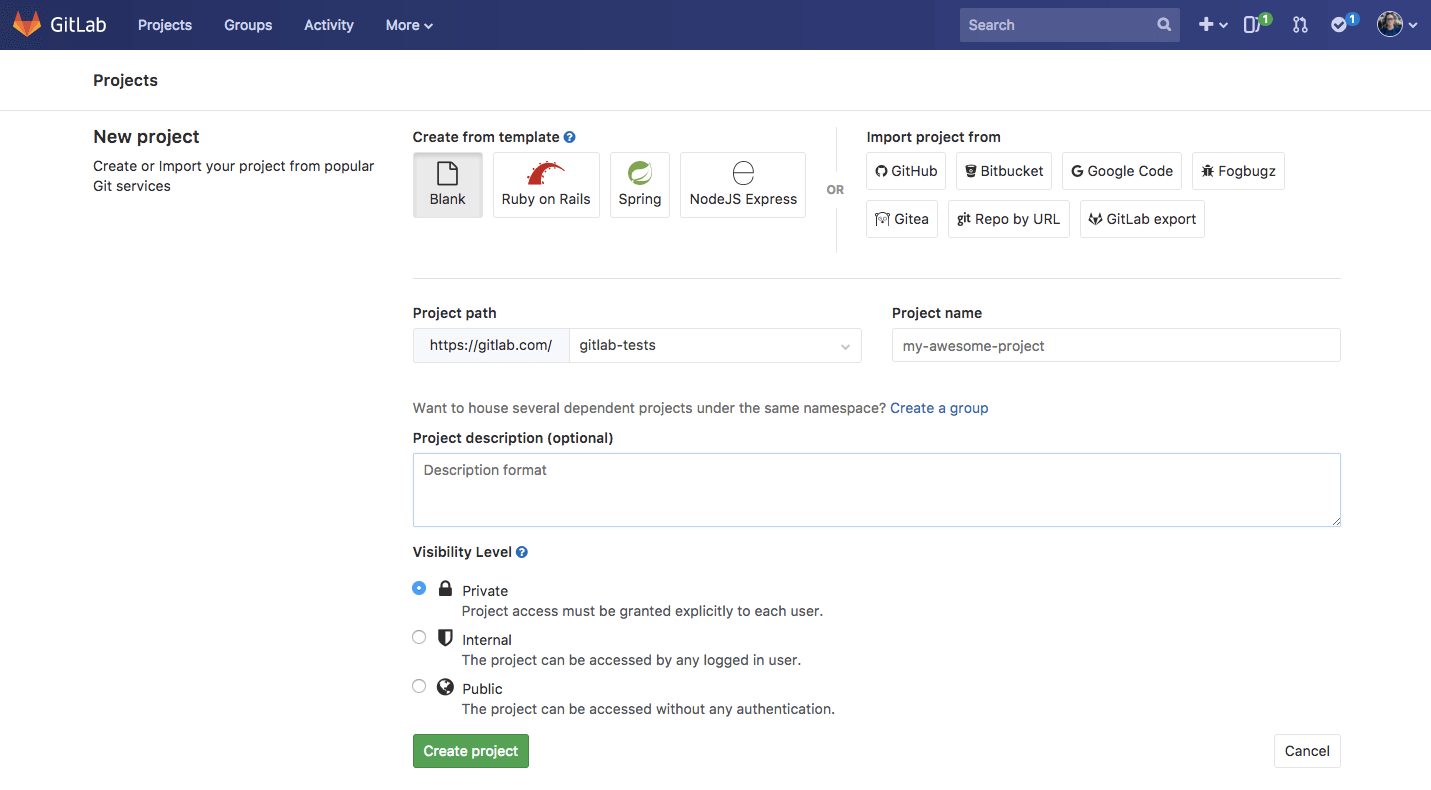
Task: Click the lock icon next to Private
Action: click(x=446, y=589)
